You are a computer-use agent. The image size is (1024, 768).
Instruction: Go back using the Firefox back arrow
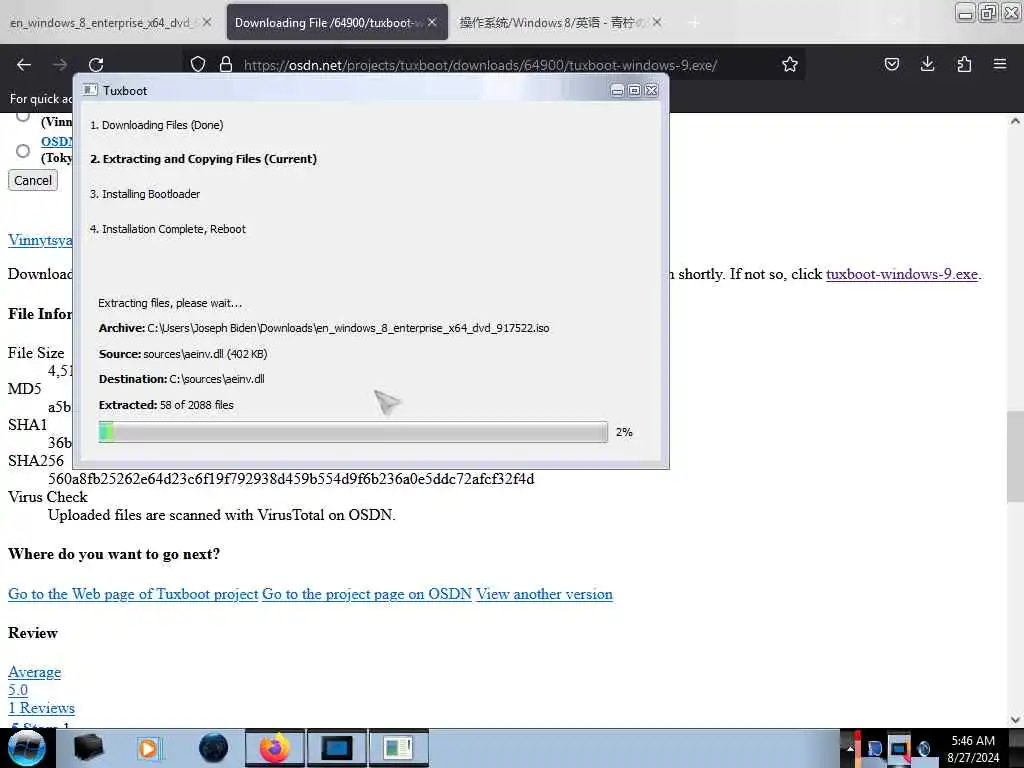point(24,65)
